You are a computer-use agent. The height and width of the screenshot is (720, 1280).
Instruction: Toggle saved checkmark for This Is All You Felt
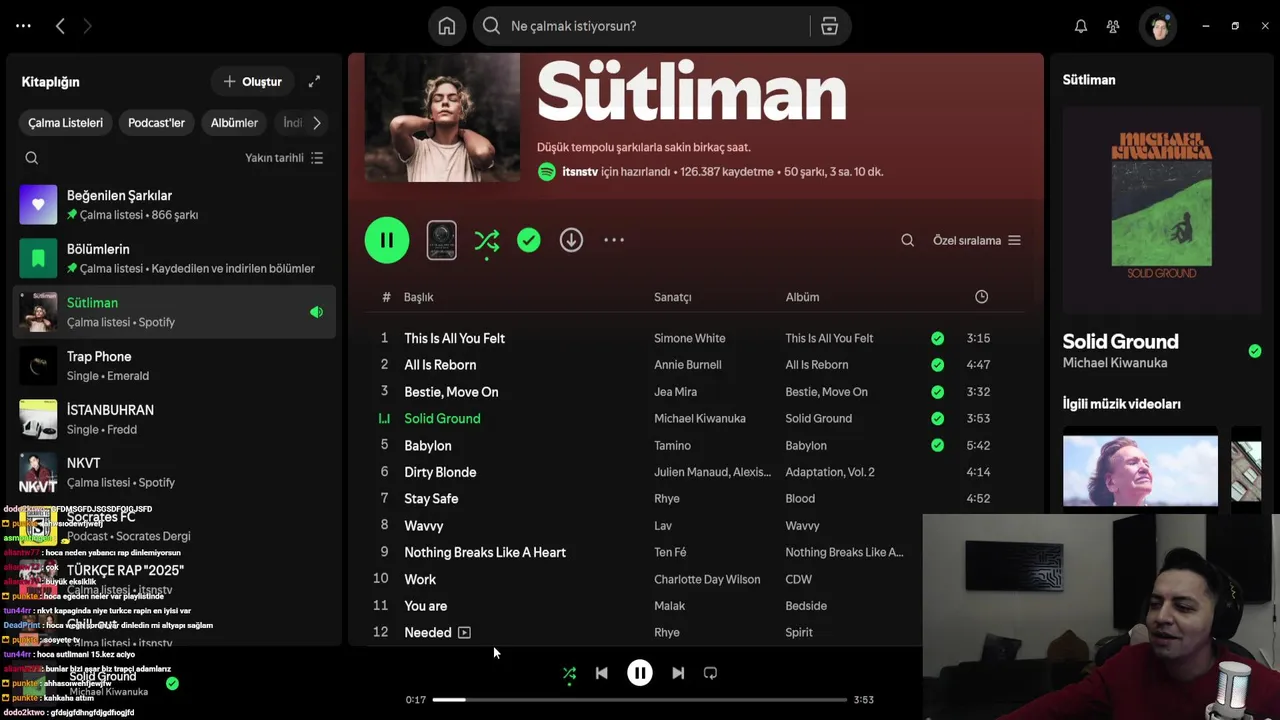pyautogui.click(x=937, y=338)
